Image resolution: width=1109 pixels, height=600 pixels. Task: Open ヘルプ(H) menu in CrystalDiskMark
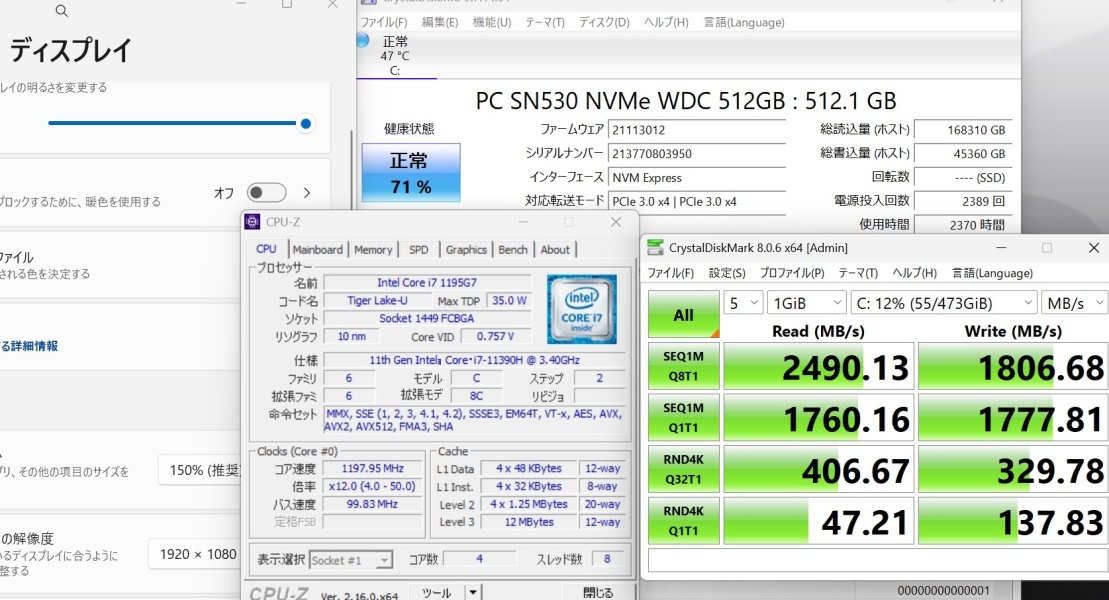pos(915,273)
